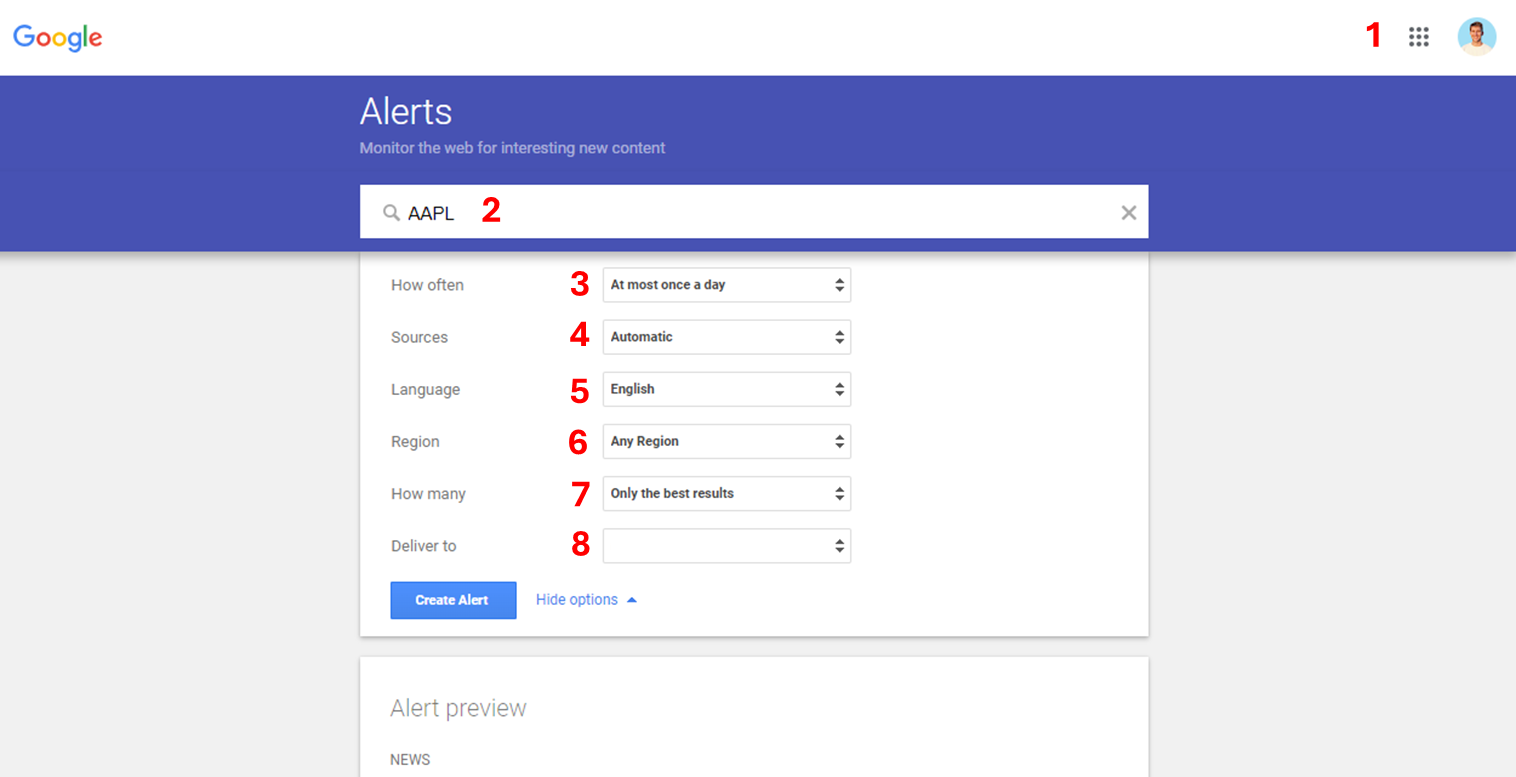Open the Region dropdown
The image size is (1516, 777).
(x=727, y=441)
